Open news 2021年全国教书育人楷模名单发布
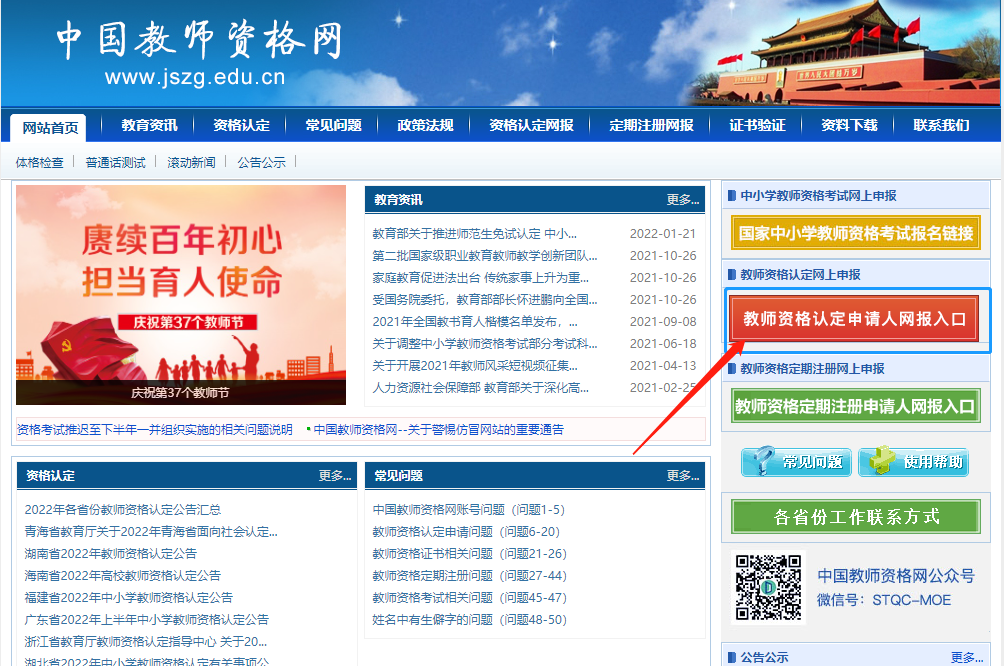Image resolution: width=1004 pixels, height=666 pixels. coord(475,321)
